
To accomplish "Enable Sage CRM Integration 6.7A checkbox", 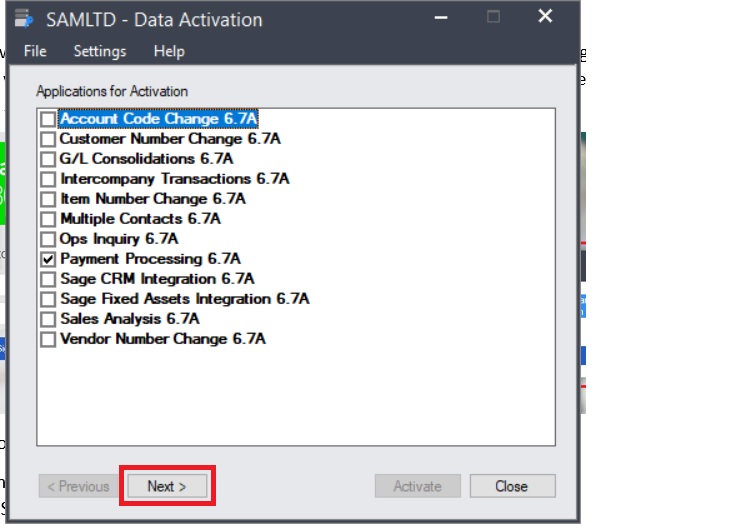I will pyautogui.click(x=48, y=279).
